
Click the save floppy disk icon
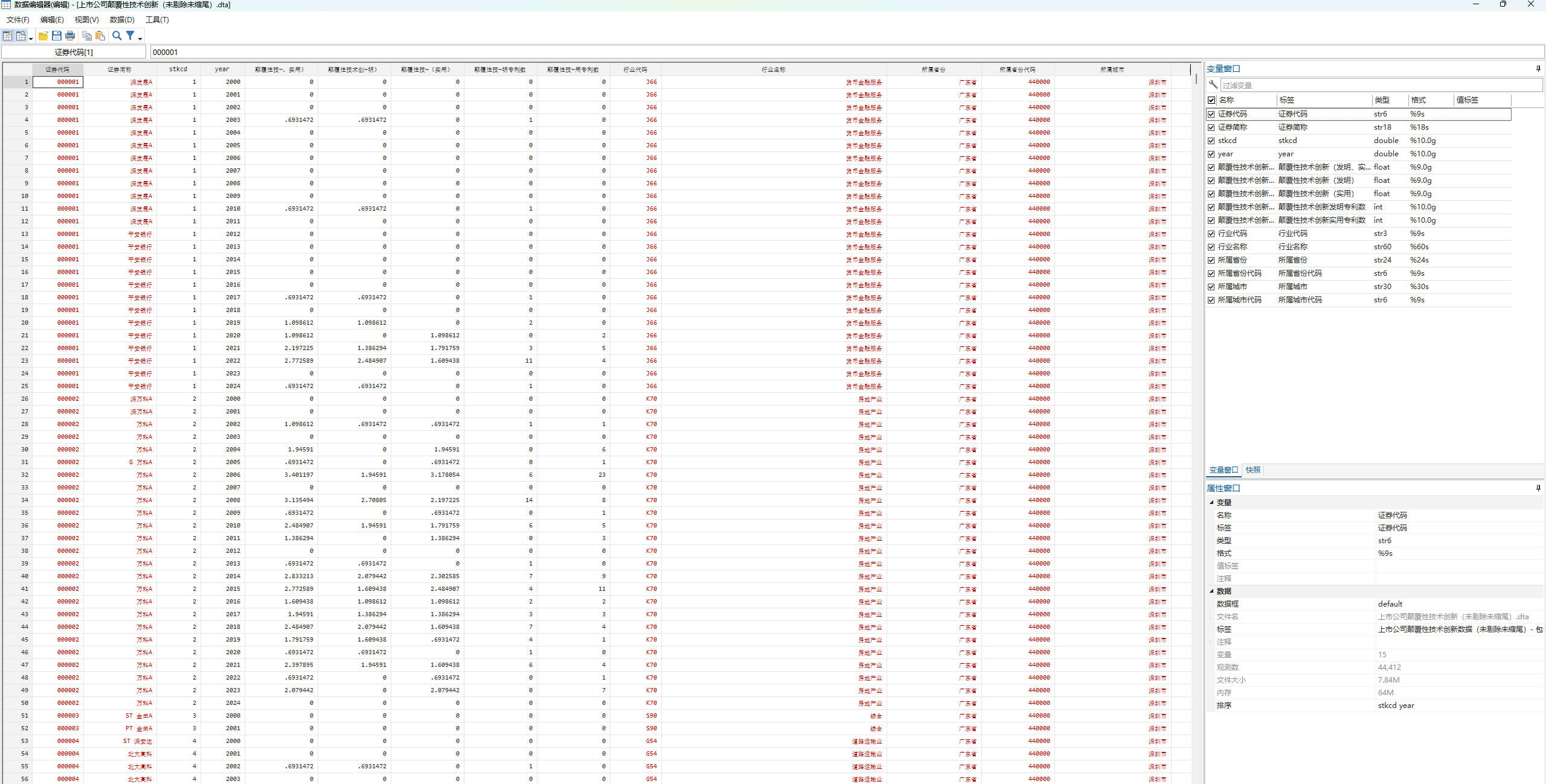coord(57,36)
